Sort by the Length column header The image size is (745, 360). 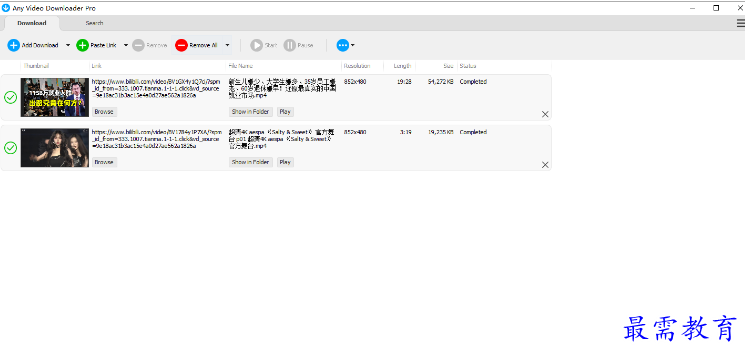(x=402, y=66)
